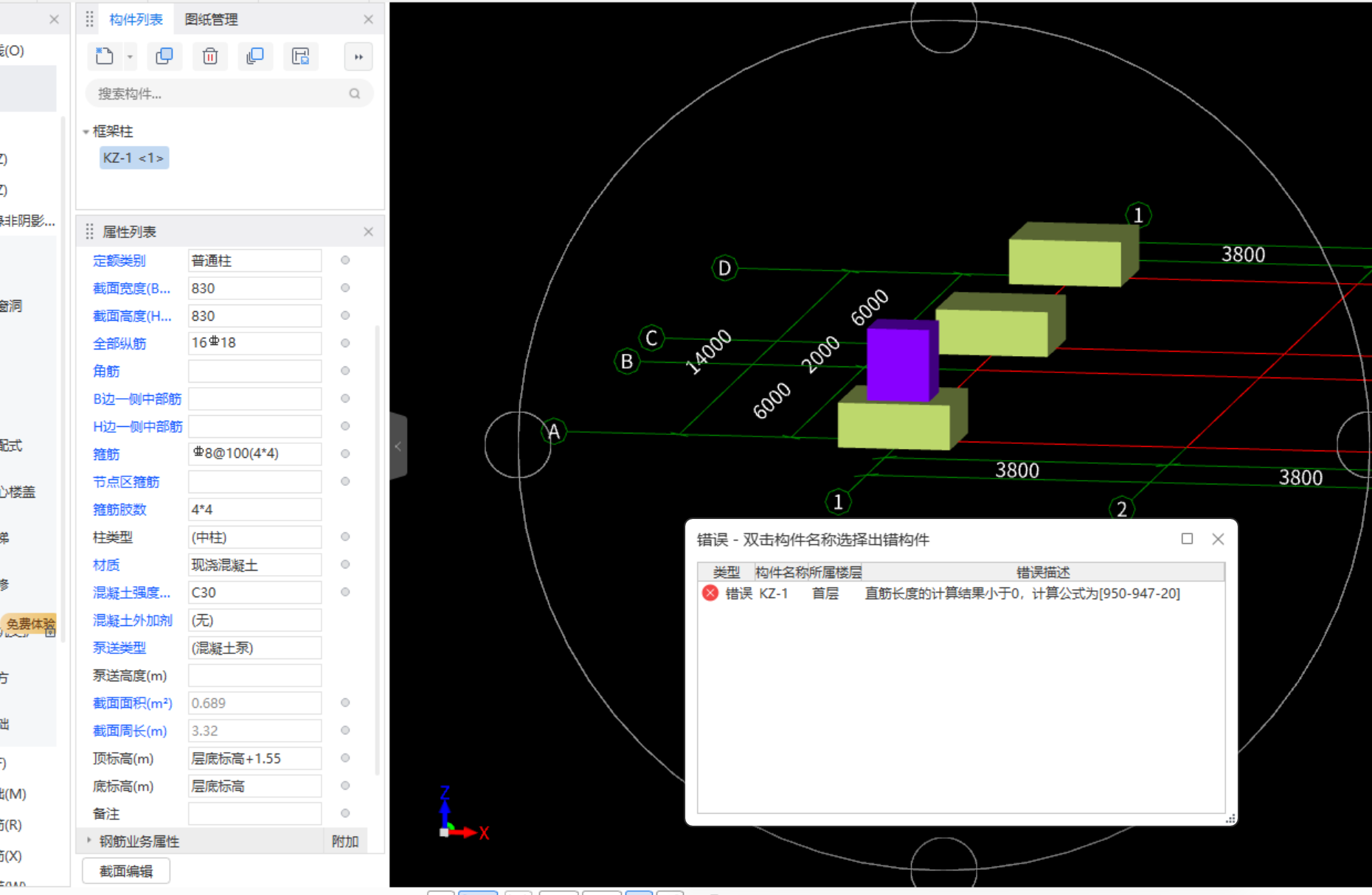Screen dimensions: 1372x895
Task: Edit the 截面宽度 value field
Action: [x=254, y=288]
